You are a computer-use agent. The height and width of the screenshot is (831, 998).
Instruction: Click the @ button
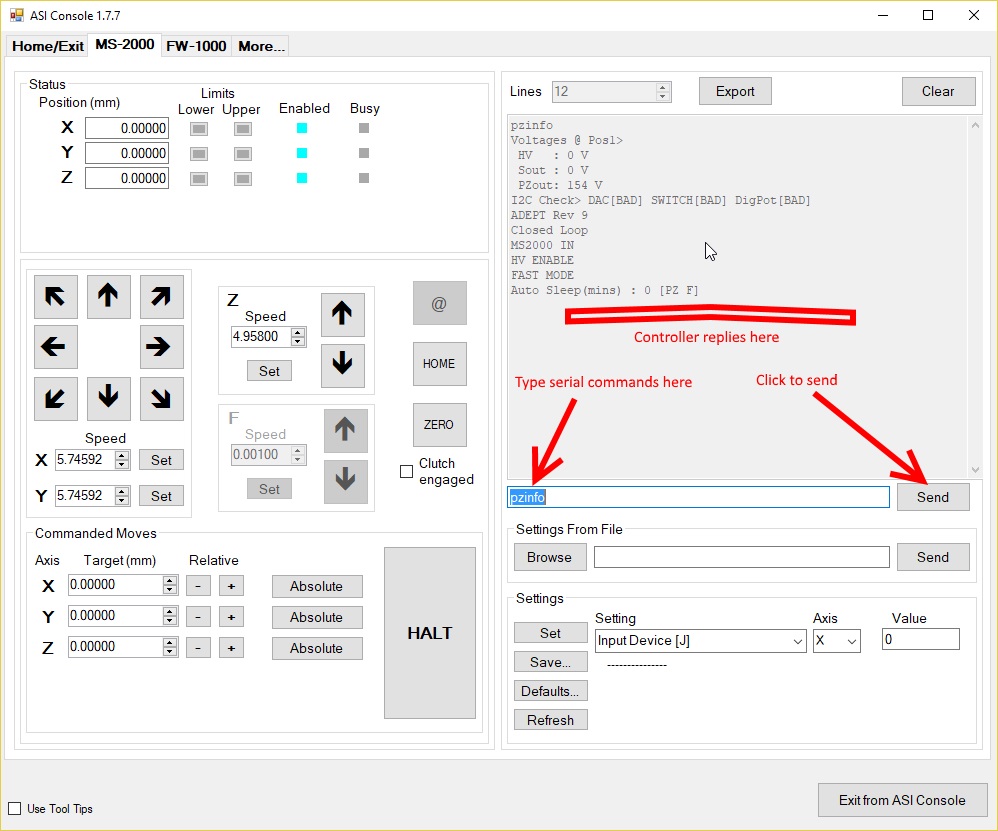439,304
